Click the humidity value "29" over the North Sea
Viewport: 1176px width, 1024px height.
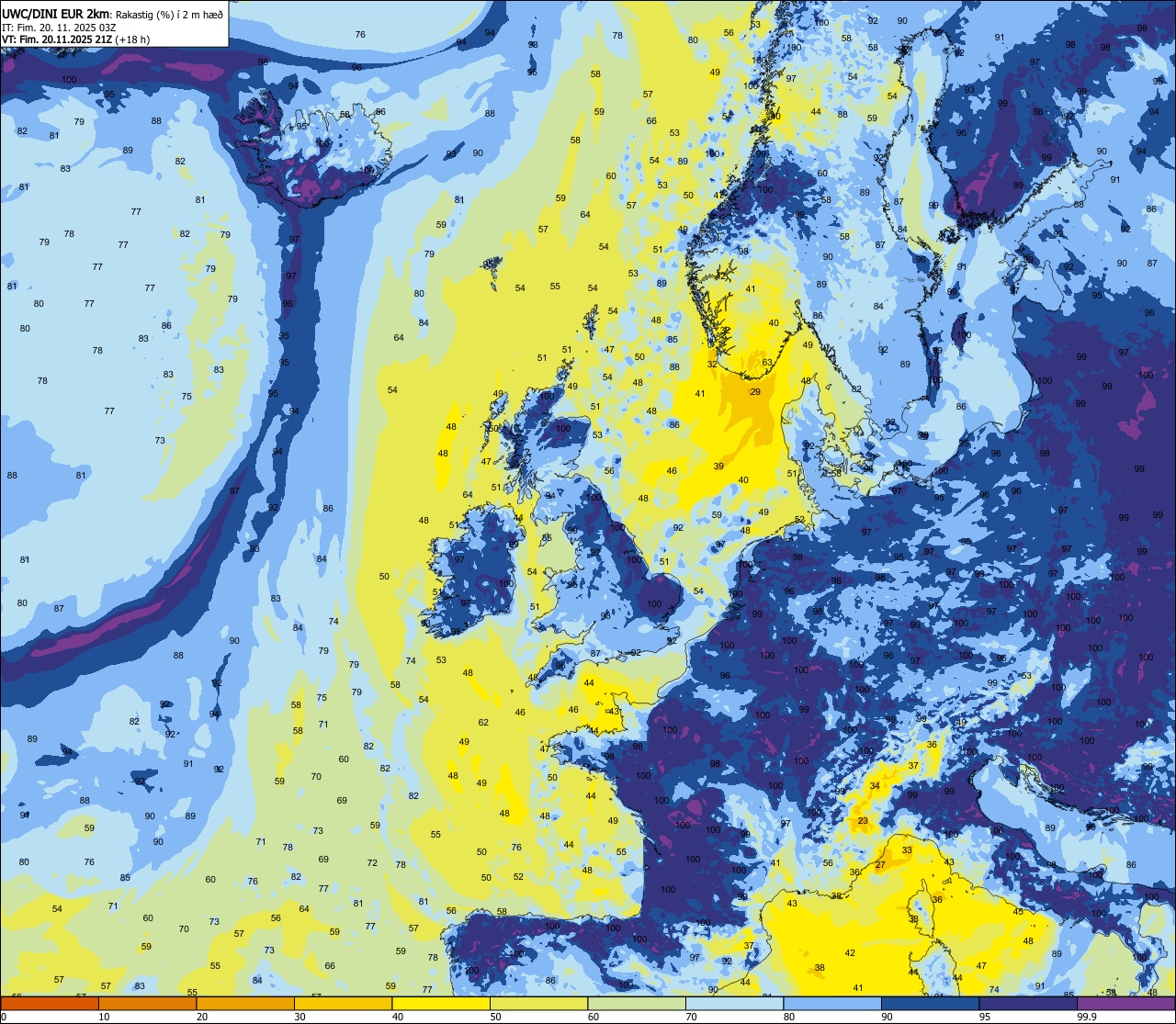coord(755,392)
